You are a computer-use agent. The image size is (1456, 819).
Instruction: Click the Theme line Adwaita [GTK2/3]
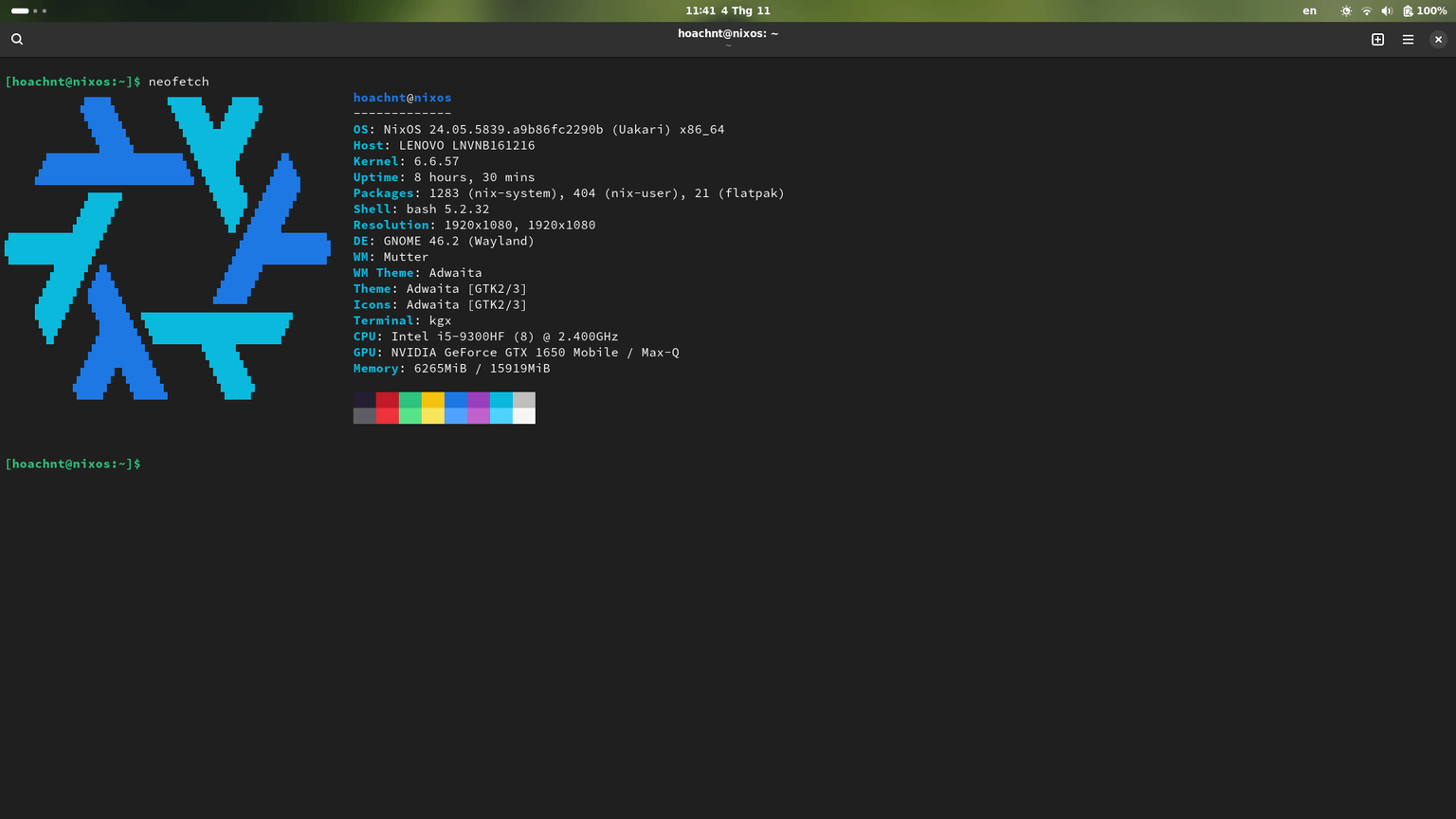[x=440, y=289]
